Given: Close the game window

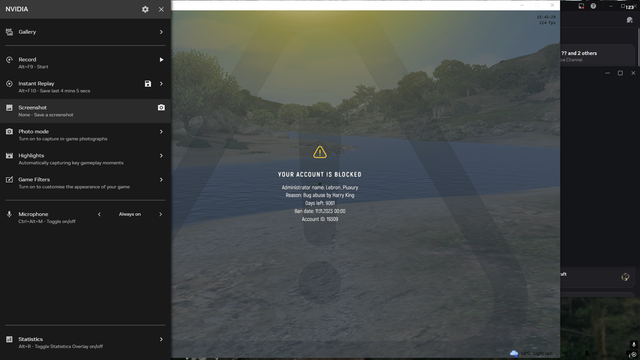Looking at the screenshot, I should click(552, 5).
